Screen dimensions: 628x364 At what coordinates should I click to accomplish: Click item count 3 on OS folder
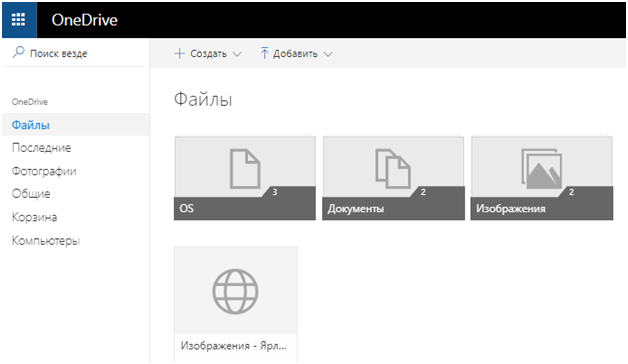(x=275, y=192)
